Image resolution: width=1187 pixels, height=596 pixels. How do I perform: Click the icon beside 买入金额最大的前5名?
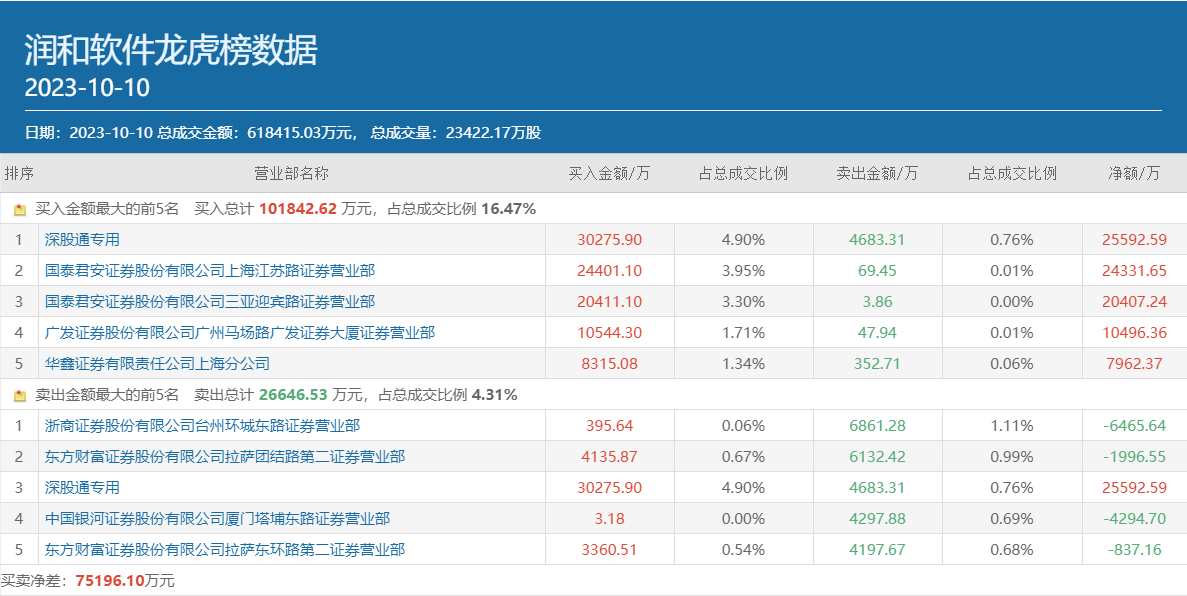pos(19,210)
